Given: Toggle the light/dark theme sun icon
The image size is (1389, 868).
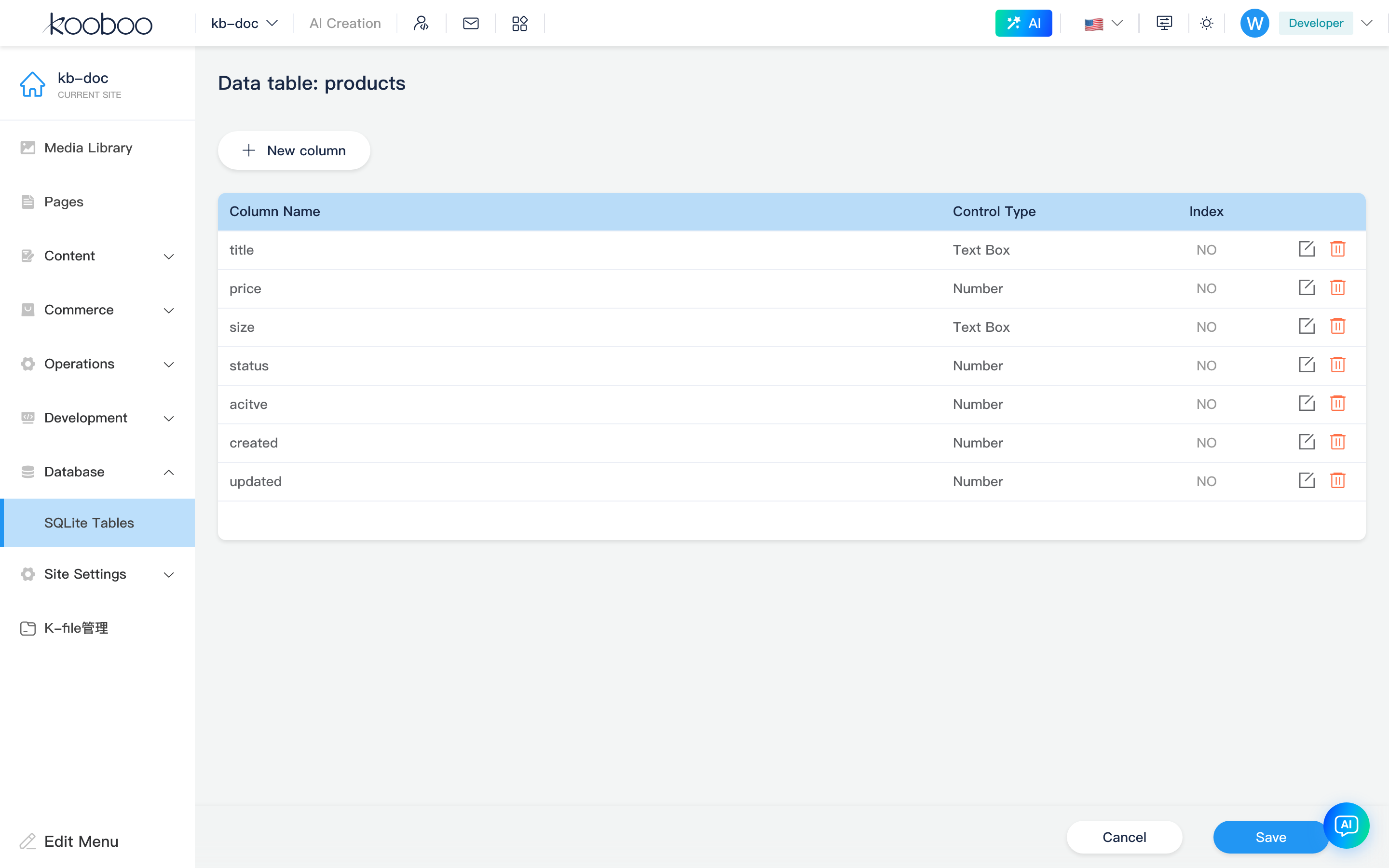Looking at the screenshot, I should [1207, 23].
